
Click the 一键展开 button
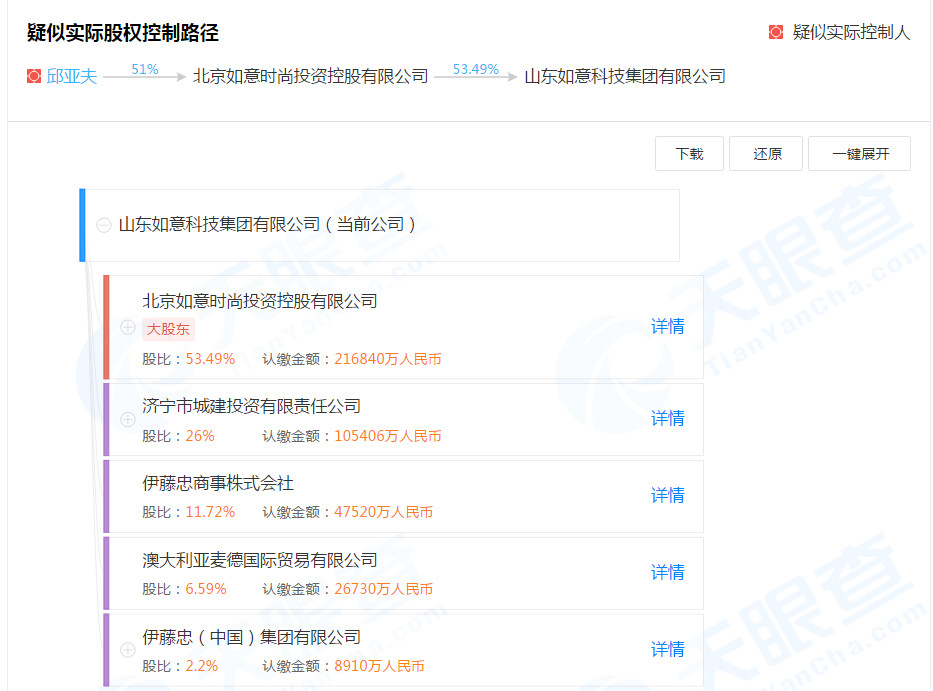pyautogui.click(x=859, y=154)
